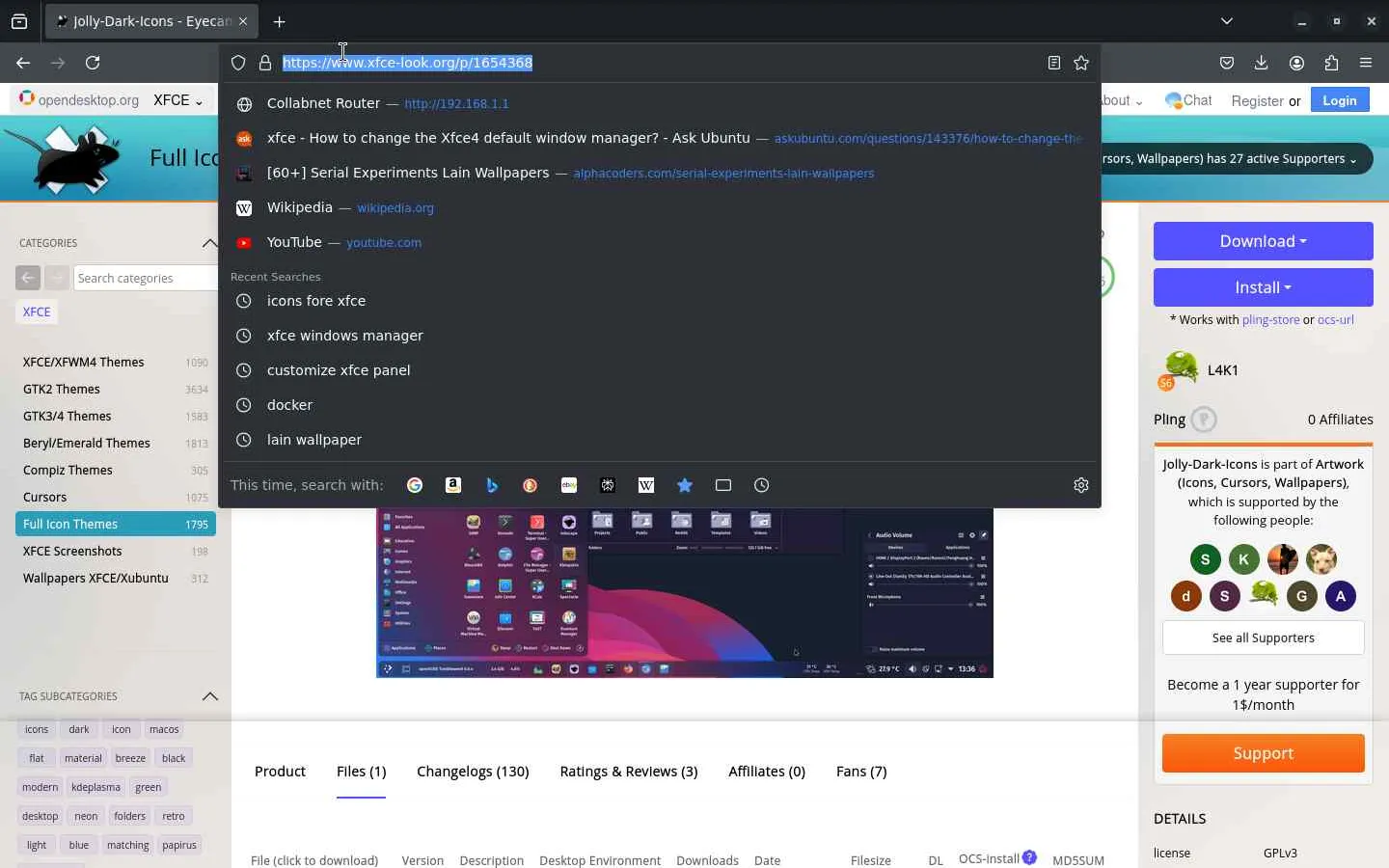Open a new browser tab
Viewport: 1389px width, 868px height.
click(x=280, y=21)
